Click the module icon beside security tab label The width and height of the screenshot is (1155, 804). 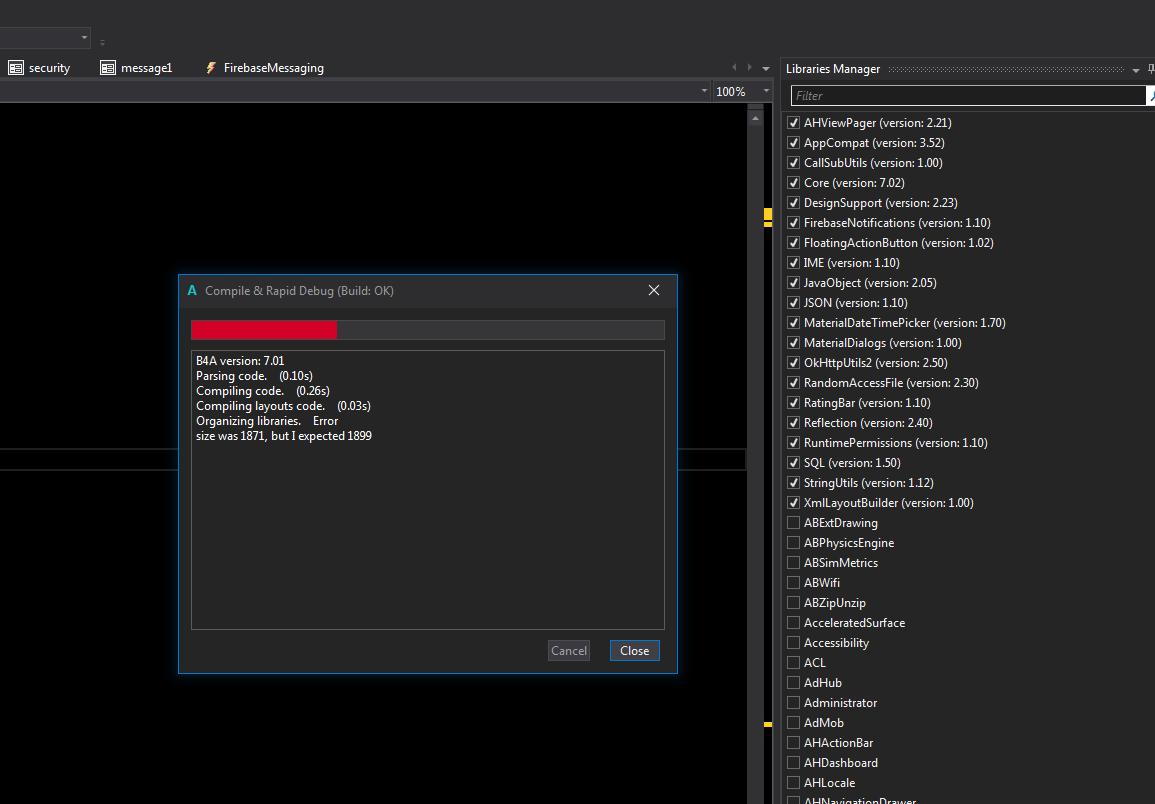coord(14,68)
